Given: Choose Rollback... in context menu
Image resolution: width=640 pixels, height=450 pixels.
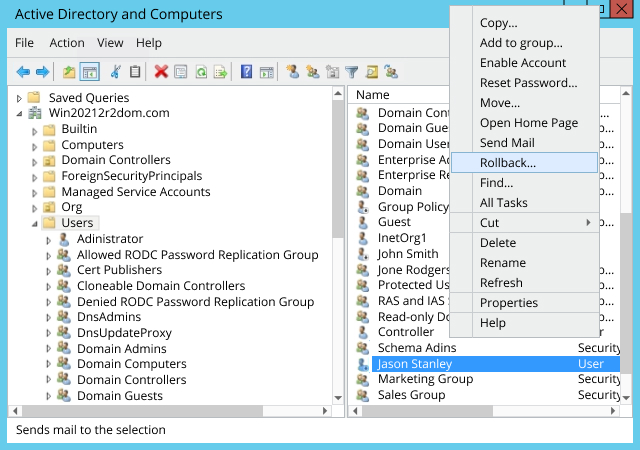Looking at the screenshot, I should [x=524, y=163].
